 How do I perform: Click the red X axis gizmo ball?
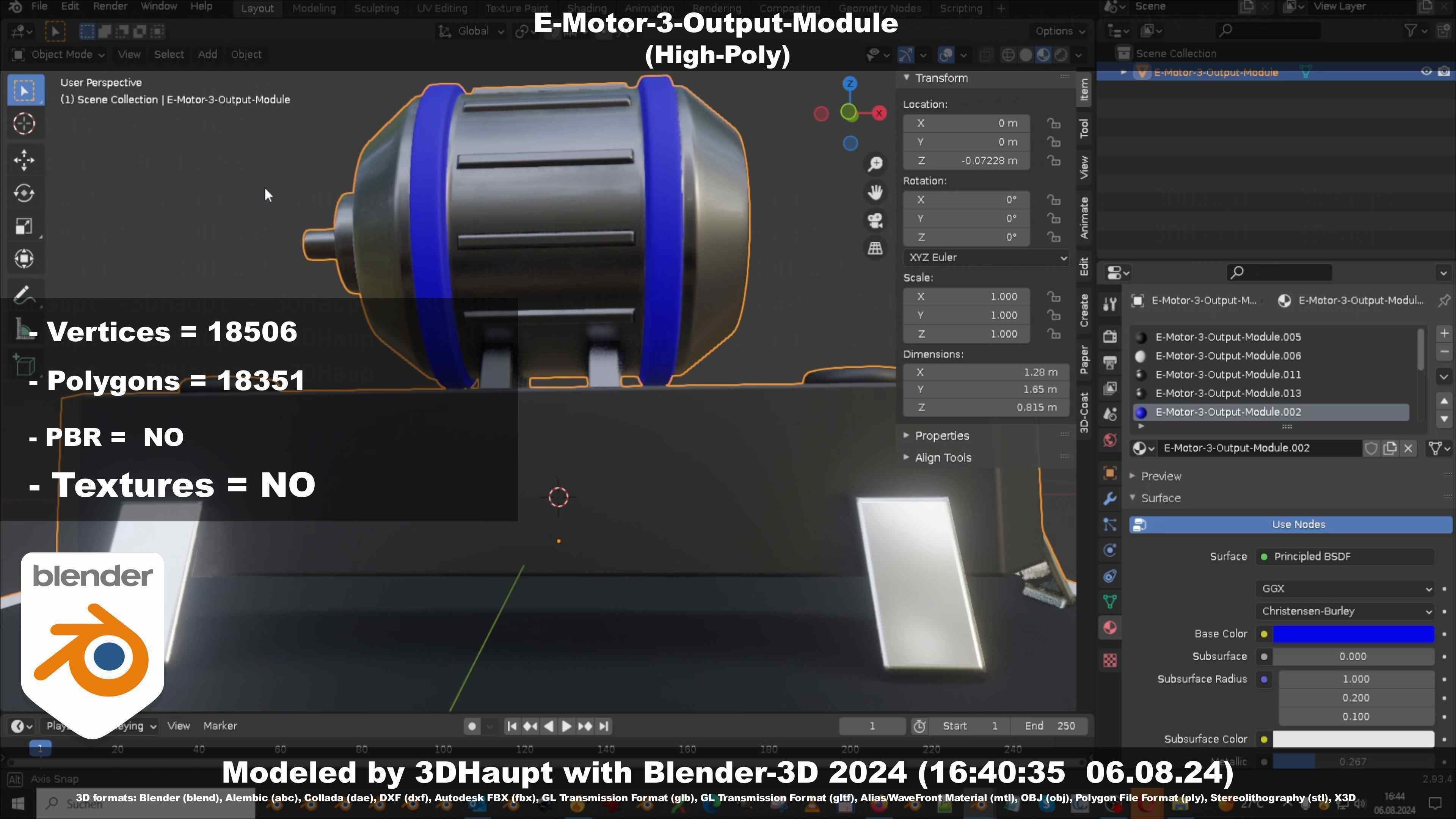(x=879, y=113)
